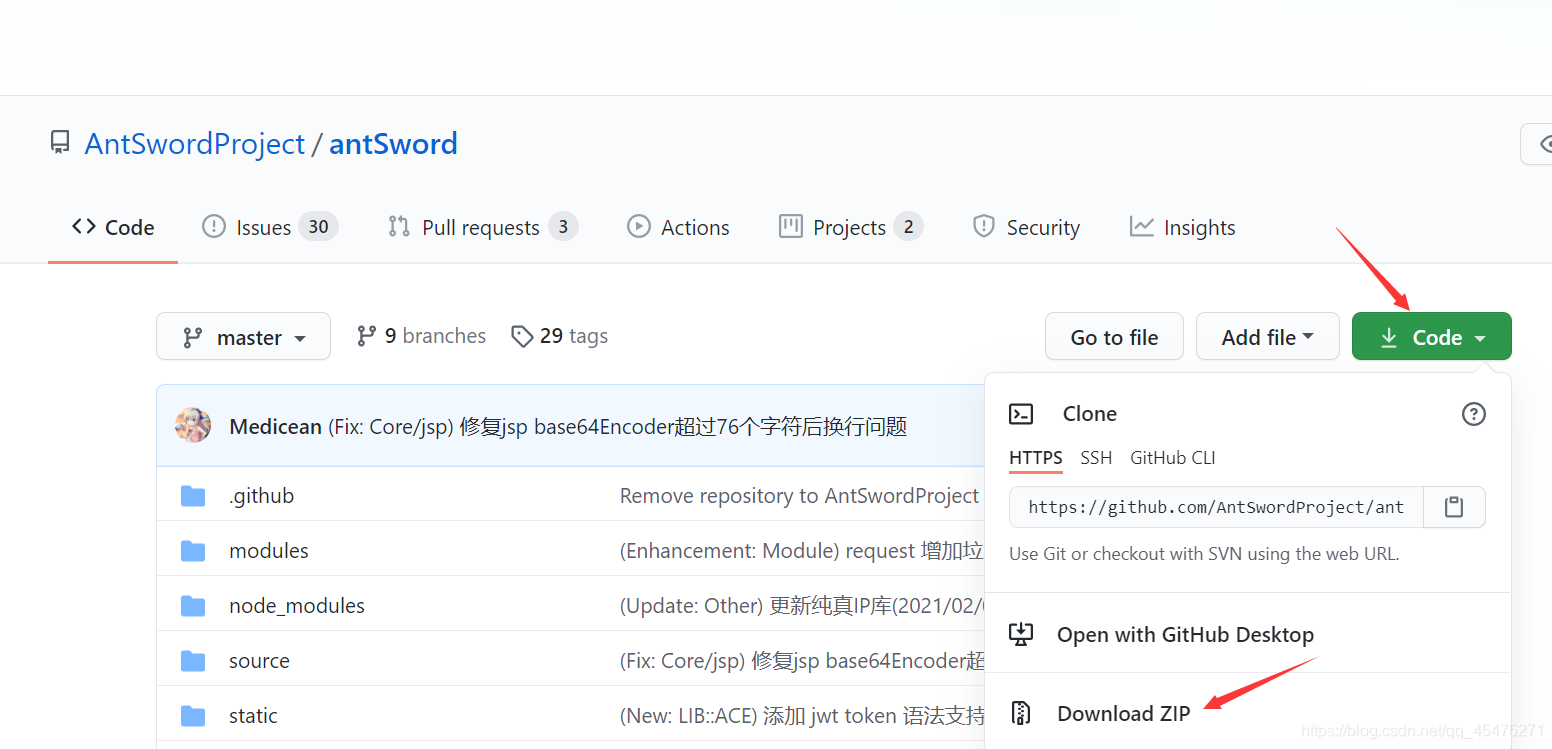Toggle the green Code dropdown button
Image resolution: width=1552 pixels, height=749 pixels.
1431,336
